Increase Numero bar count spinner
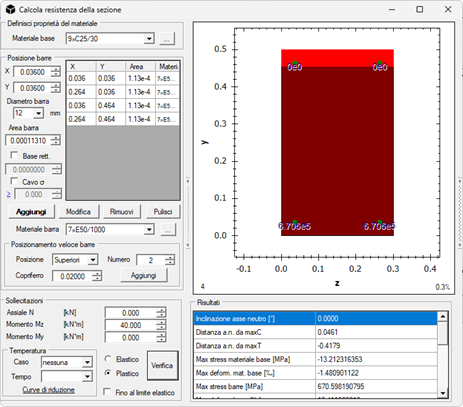This screenshot has height=407, width=463. 170,257
